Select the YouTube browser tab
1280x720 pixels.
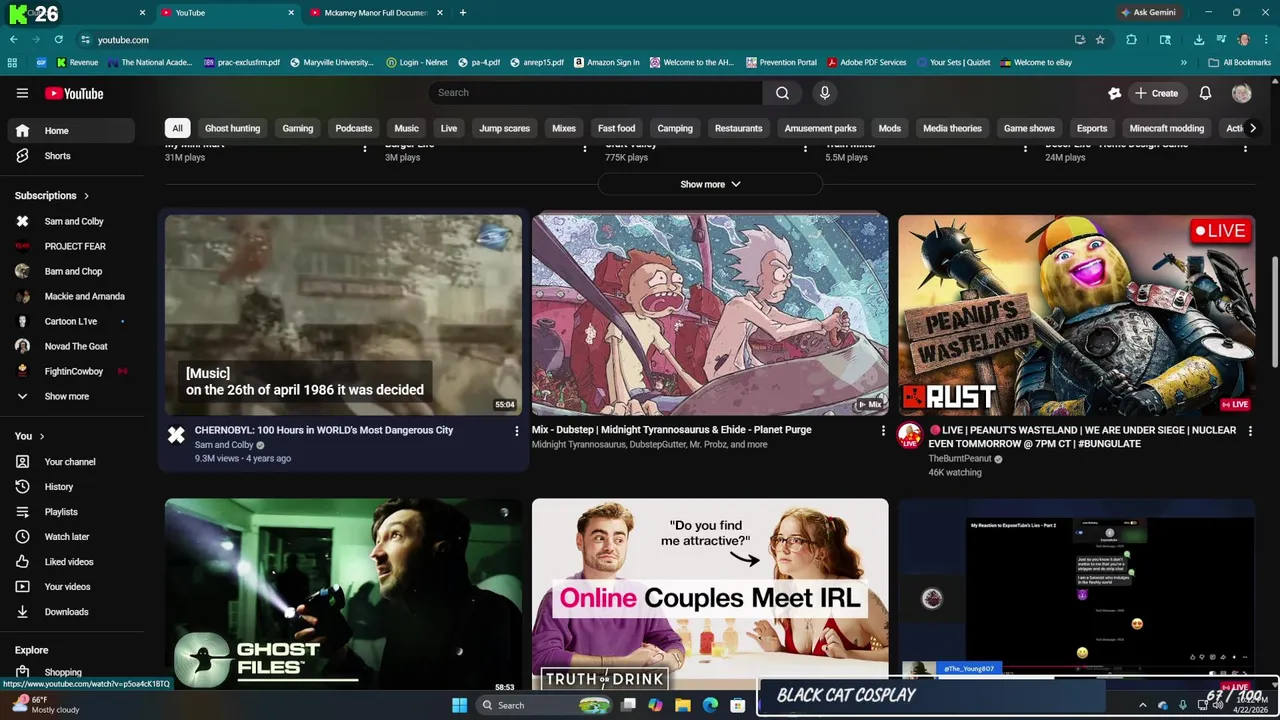pyautogui.click(x=226, y=13)
